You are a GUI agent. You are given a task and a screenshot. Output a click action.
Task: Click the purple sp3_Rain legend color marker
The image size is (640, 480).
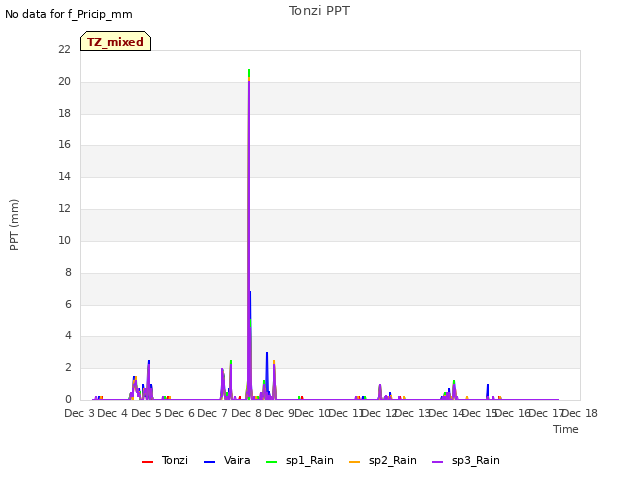[x=438, y=462]
